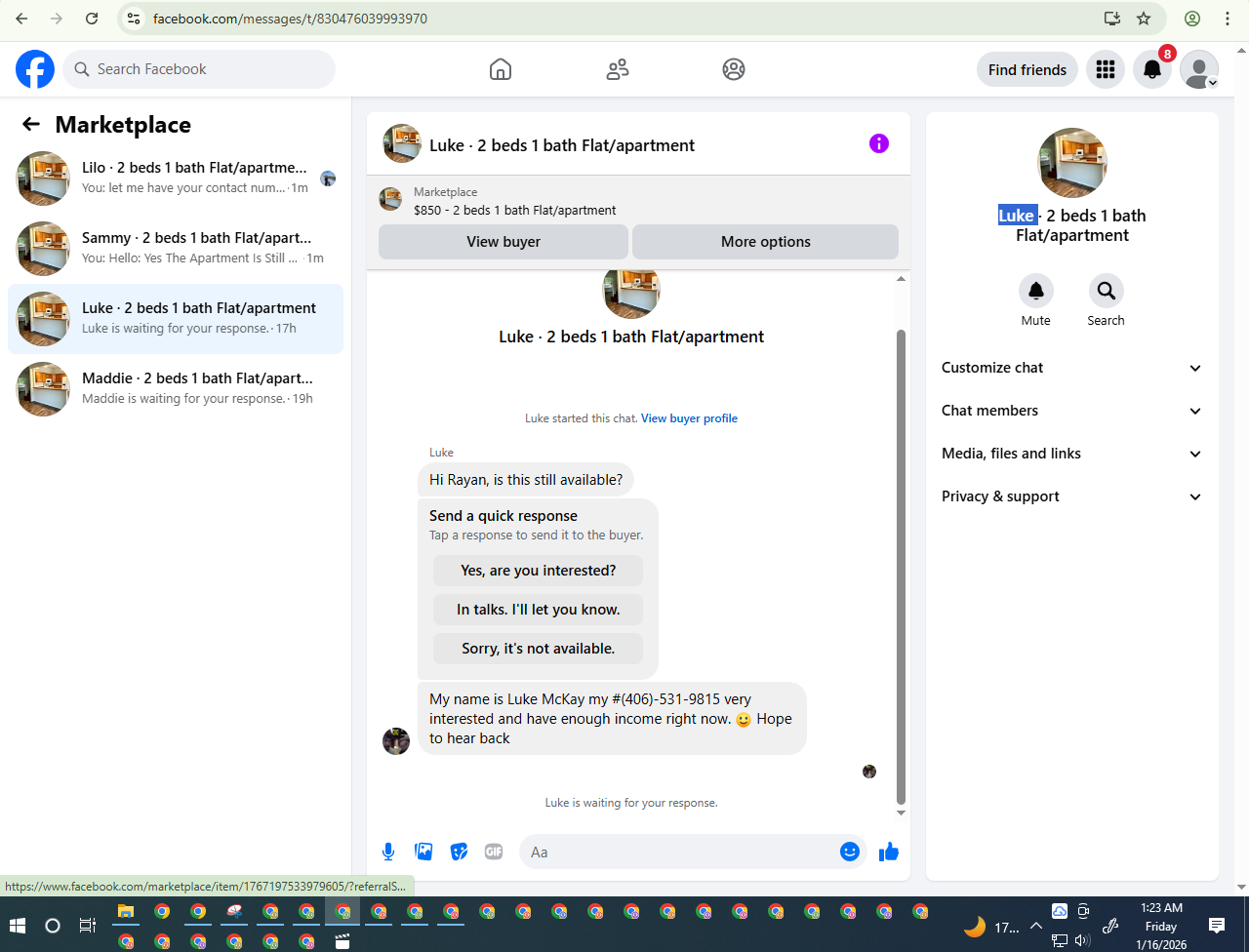View site information icon in address bar

(135, 19)
